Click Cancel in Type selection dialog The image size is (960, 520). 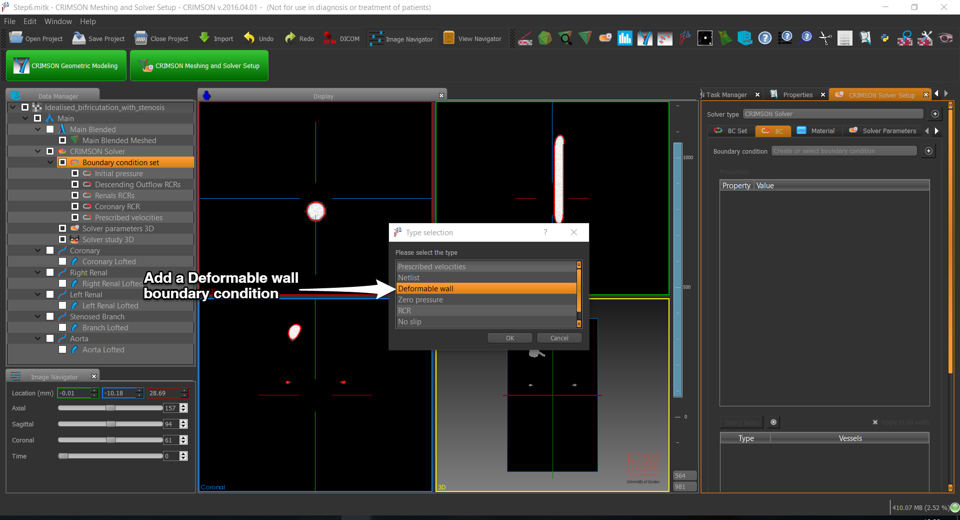559,338
